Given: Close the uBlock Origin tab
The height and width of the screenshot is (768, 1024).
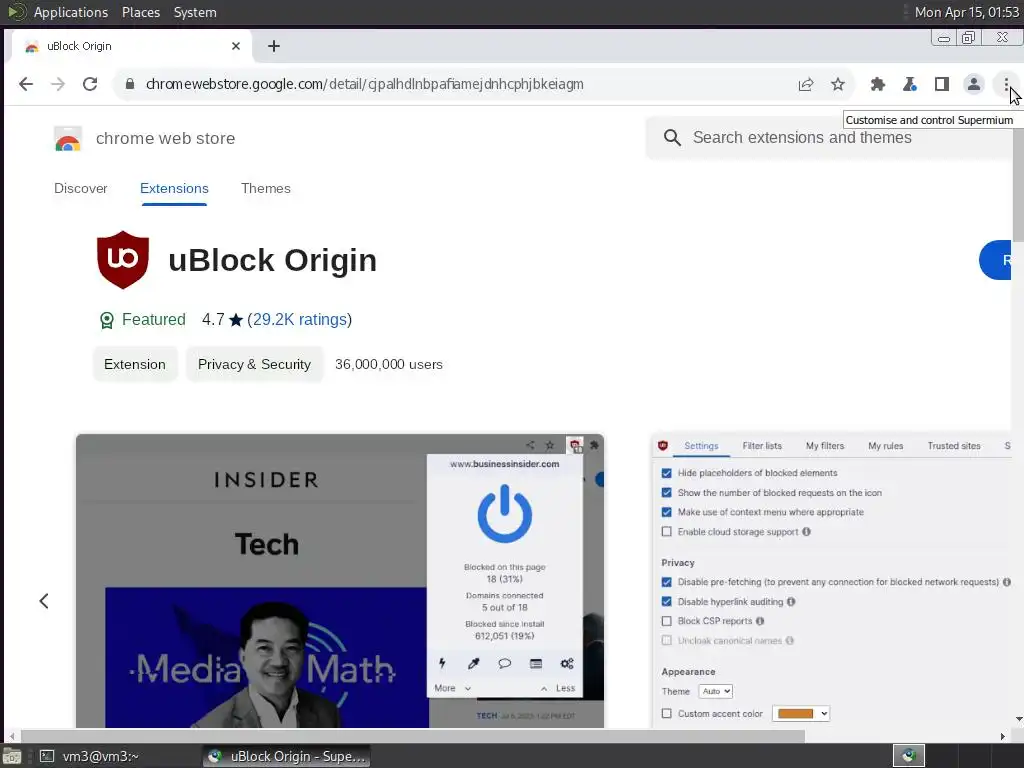Looking at the screenshot, I should [236, 46].
